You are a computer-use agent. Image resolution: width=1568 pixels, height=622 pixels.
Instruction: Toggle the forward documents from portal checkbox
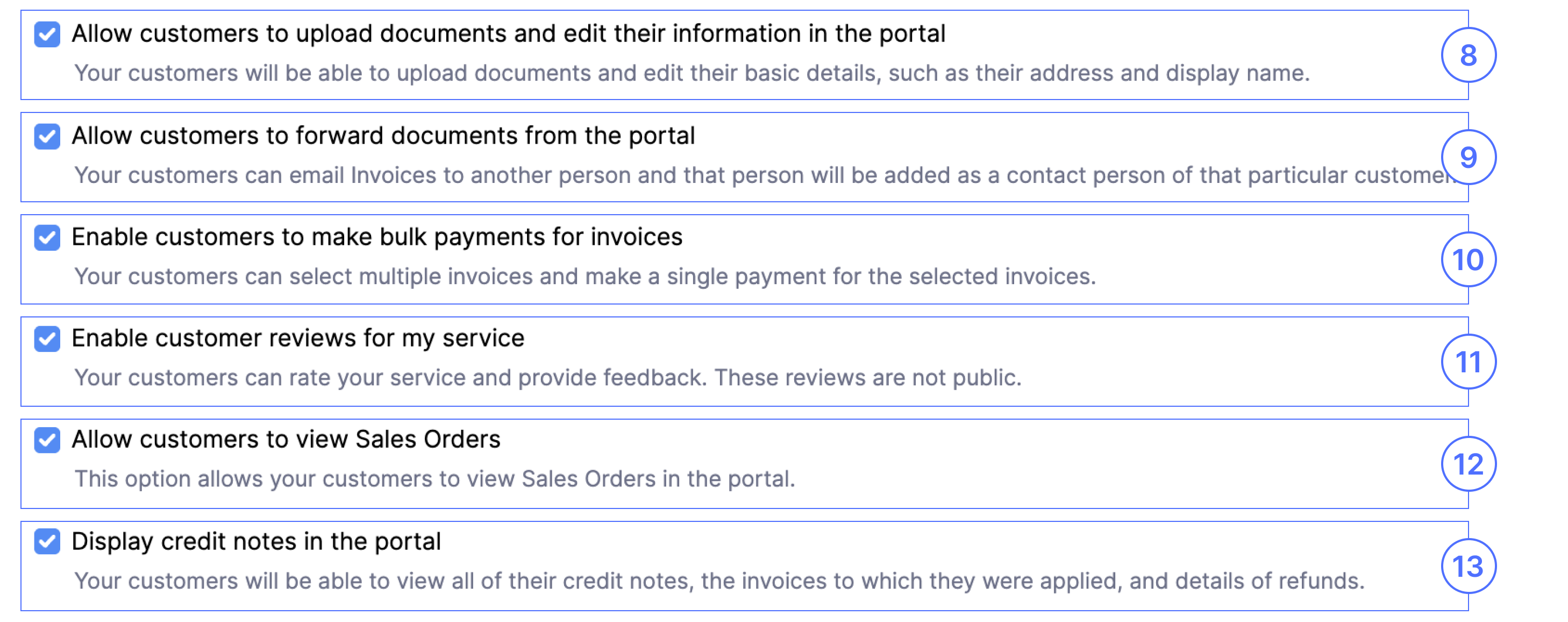(x=47, y=136)
